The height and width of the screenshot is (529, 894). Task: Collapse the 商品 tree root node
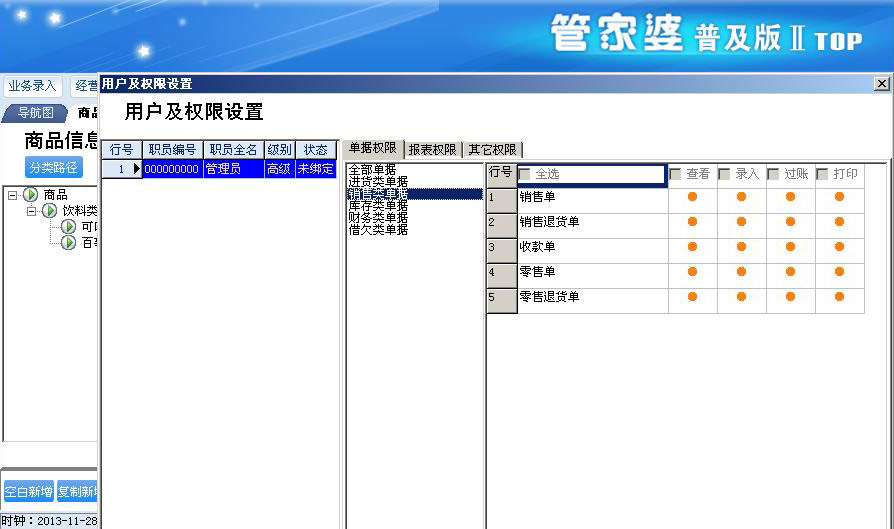point(13,195)
